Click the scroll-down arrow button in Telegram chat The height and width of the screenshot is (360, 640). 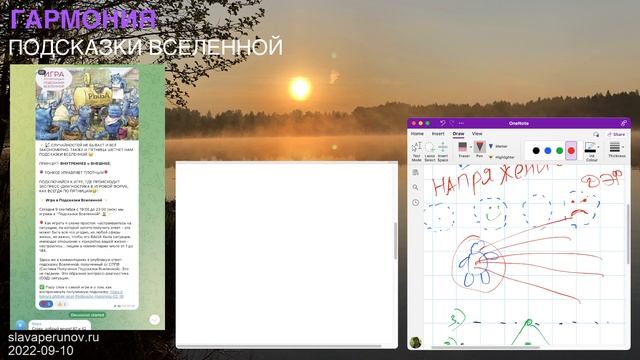[154, 320]
